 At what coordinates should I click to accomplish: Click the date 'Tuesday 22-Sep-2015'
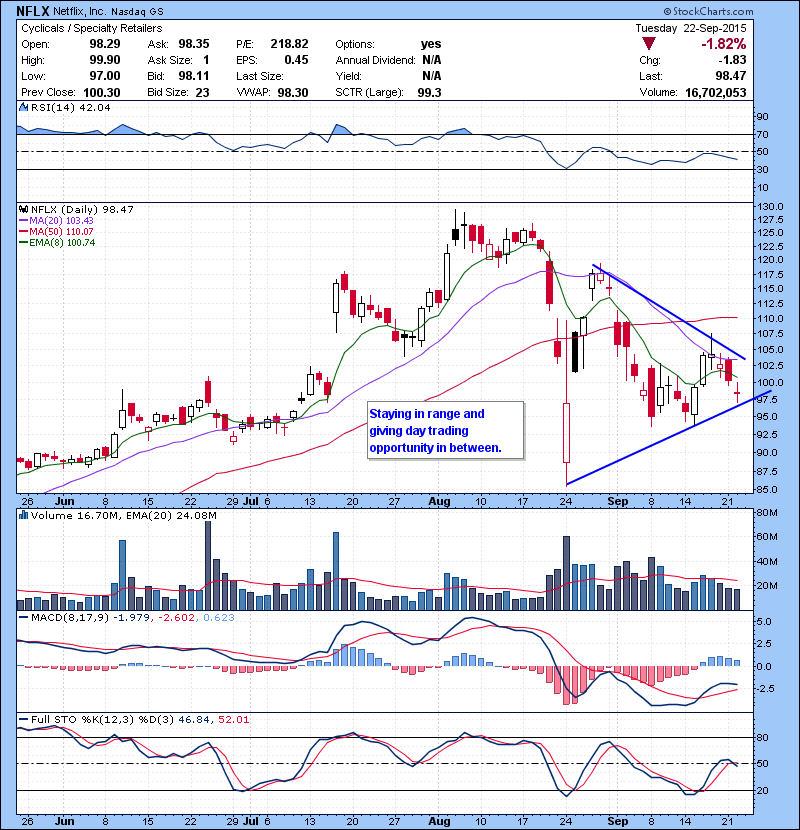click(691, 29)
